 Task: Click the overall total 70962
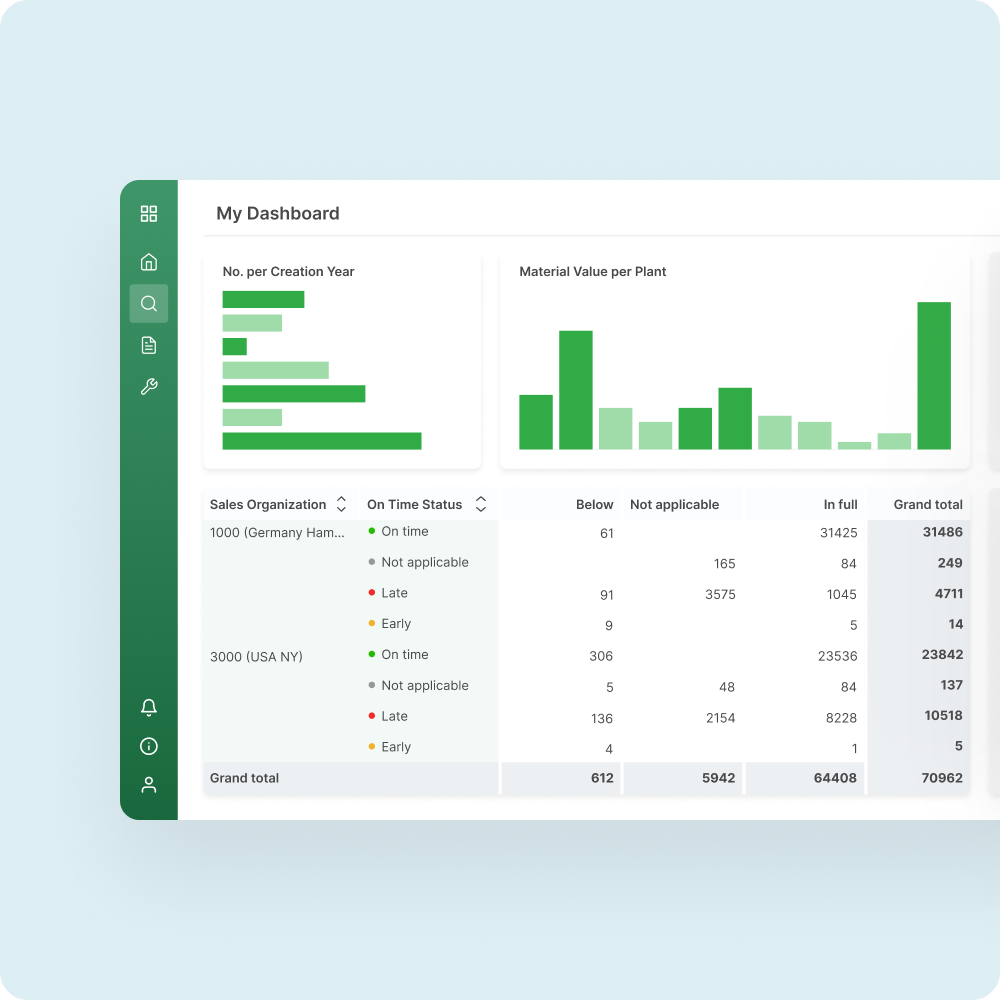942,778
